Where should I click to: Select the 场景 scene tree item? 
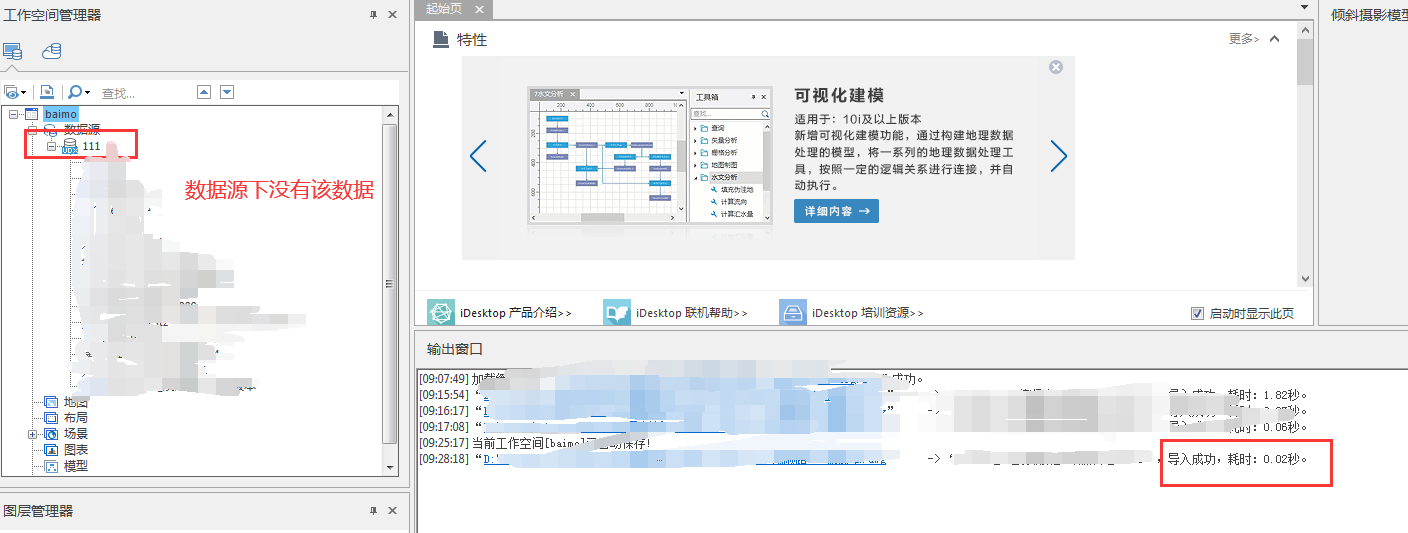(76, 434)
